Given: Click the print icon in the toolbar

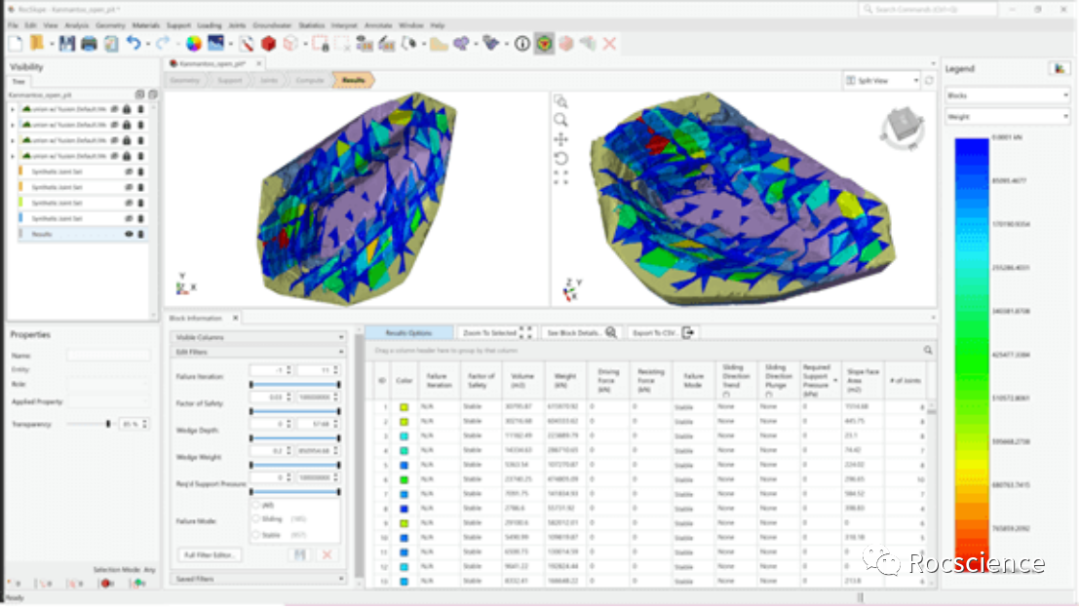Looking at the screenshot, I should point(88,44).
